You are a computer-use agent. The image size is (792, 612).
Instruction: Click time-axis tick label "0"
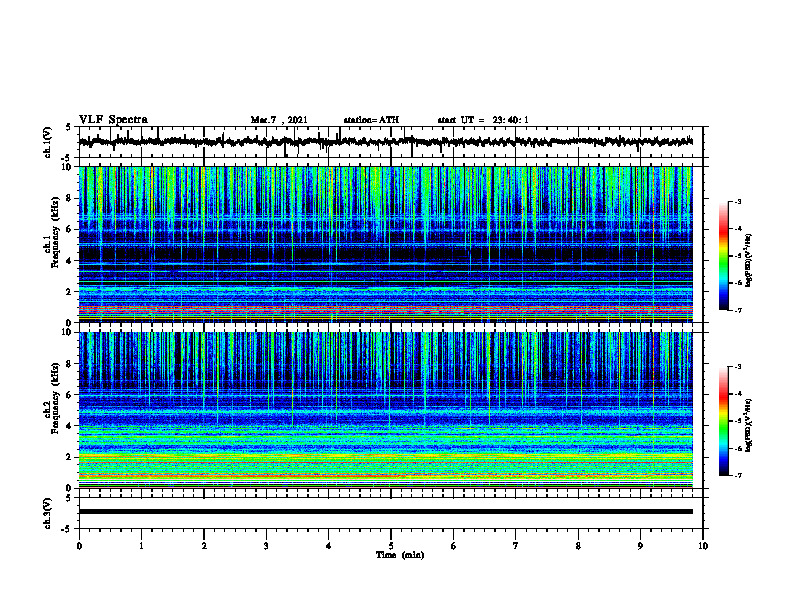point(79,546)
